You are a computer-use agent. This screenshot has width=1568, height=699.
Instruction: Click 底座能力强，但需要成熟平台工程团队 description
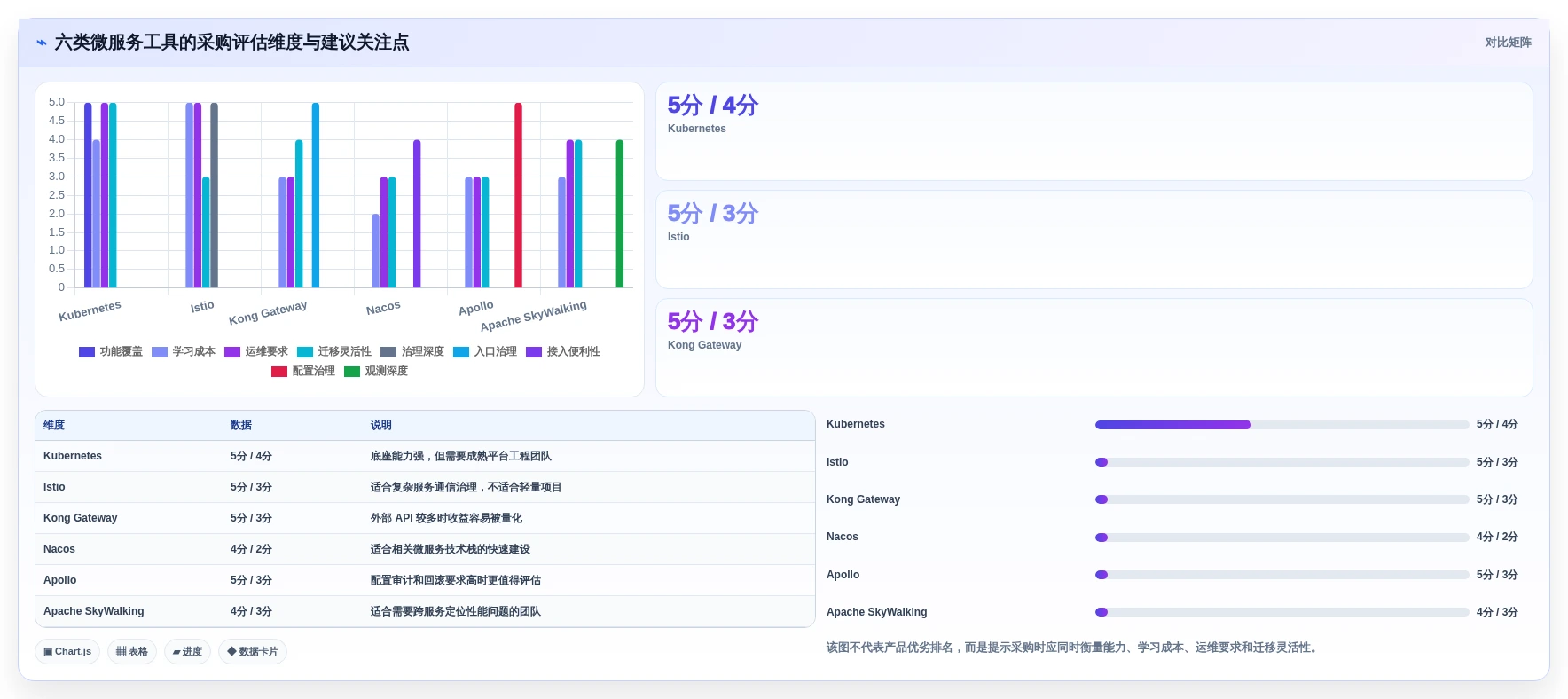pyautogui.click(x=460, y=456)
